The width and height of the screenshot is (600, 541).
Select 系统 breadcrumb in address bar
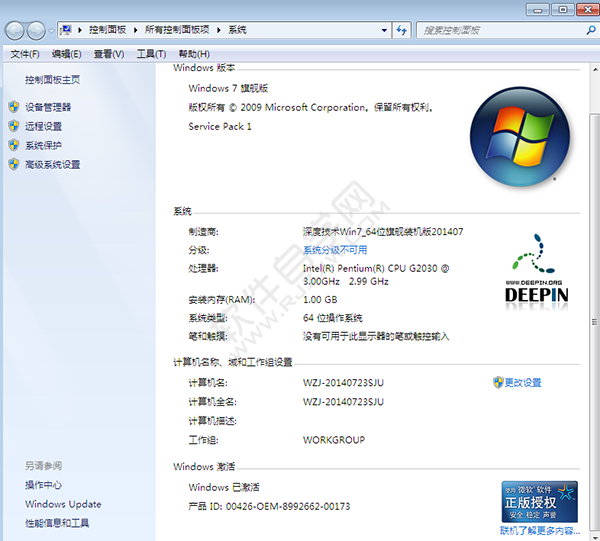[237, 30]
